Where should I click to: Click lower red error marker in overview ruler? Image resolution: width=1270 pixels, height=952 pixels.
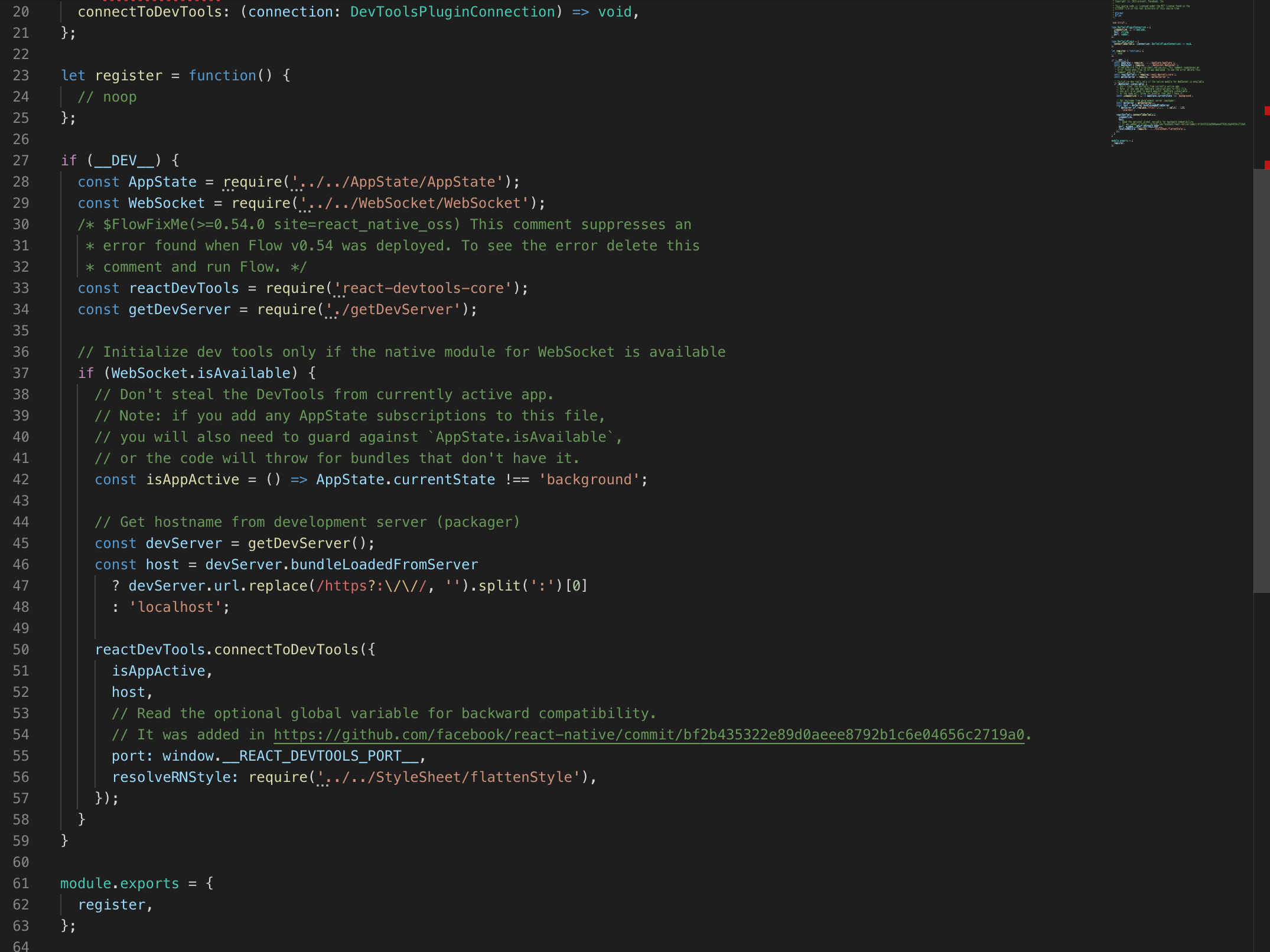click(x=1266, y=164)
